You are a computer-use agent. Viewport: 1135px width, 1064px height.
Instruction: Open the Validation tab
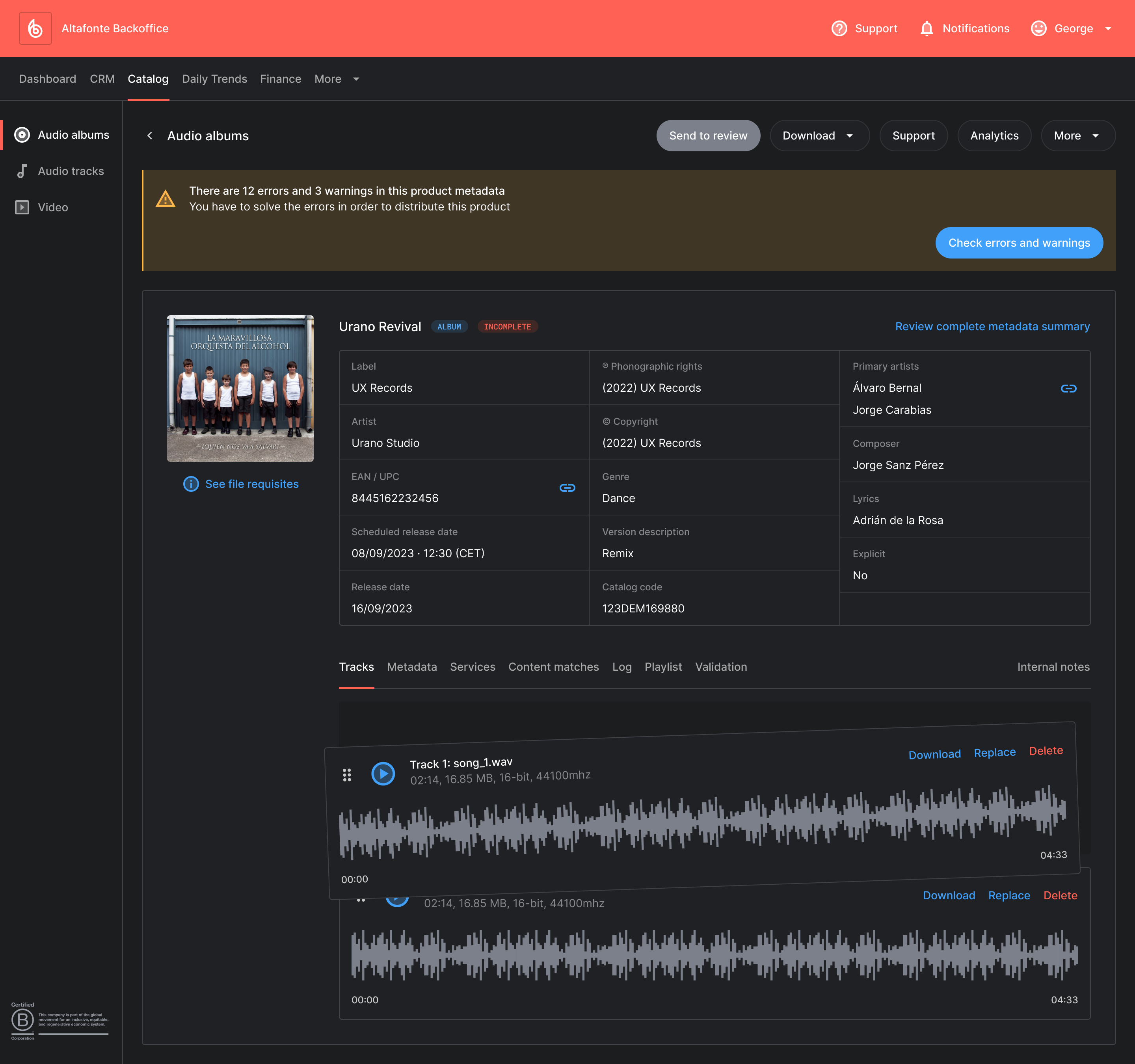pos(720,667)
